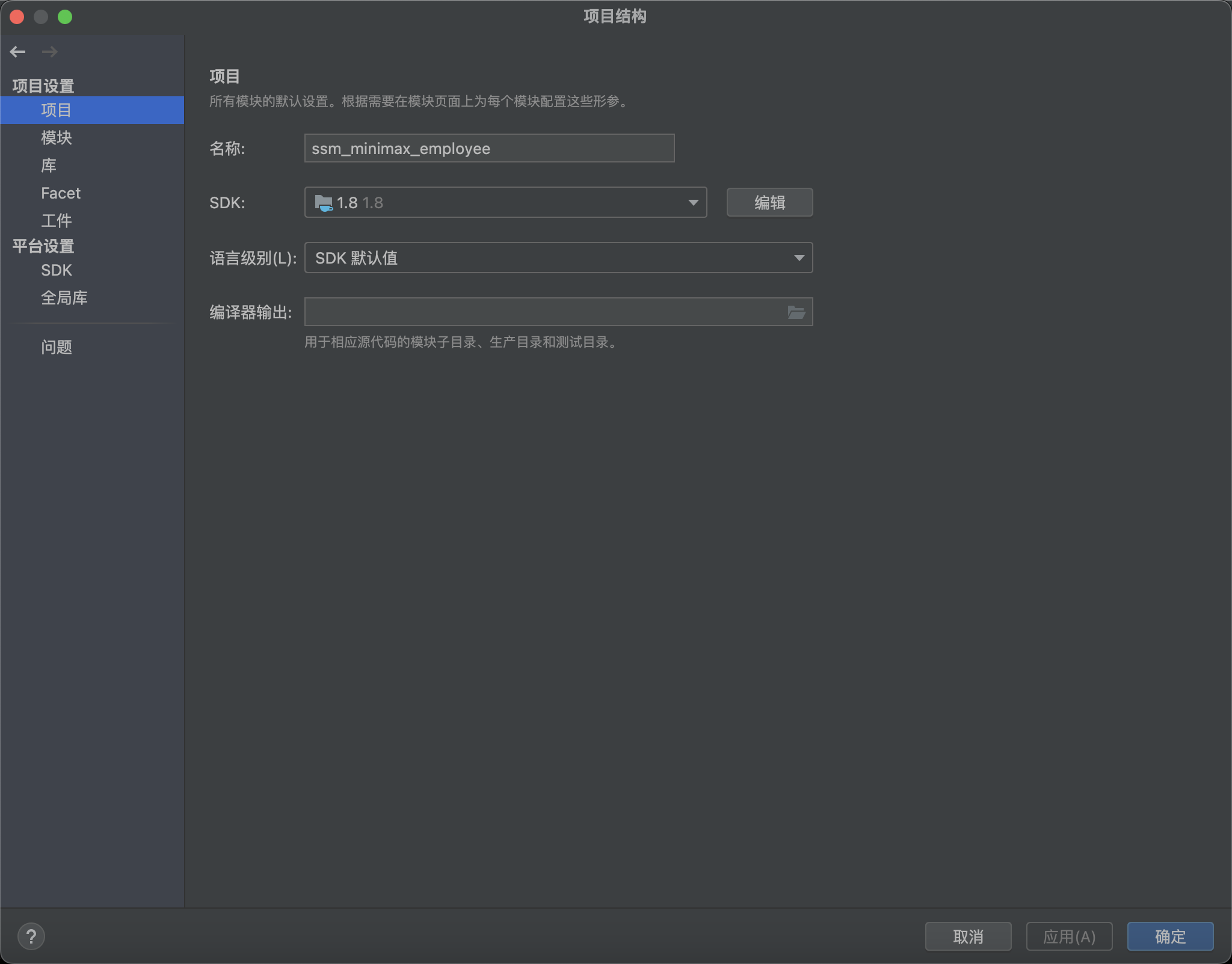Expand the SDK 1.8 dropdown arrow
The image size is (1232, 964).
click(693, 203)
